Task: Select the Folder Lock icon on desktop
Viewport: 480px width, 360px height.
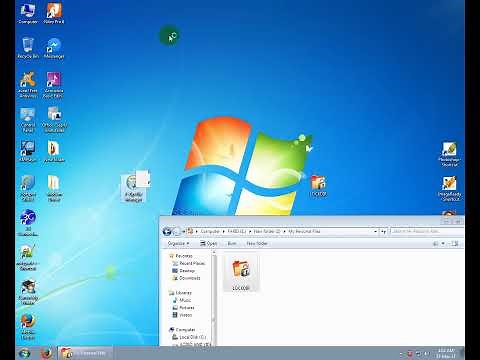Action: 319,186
